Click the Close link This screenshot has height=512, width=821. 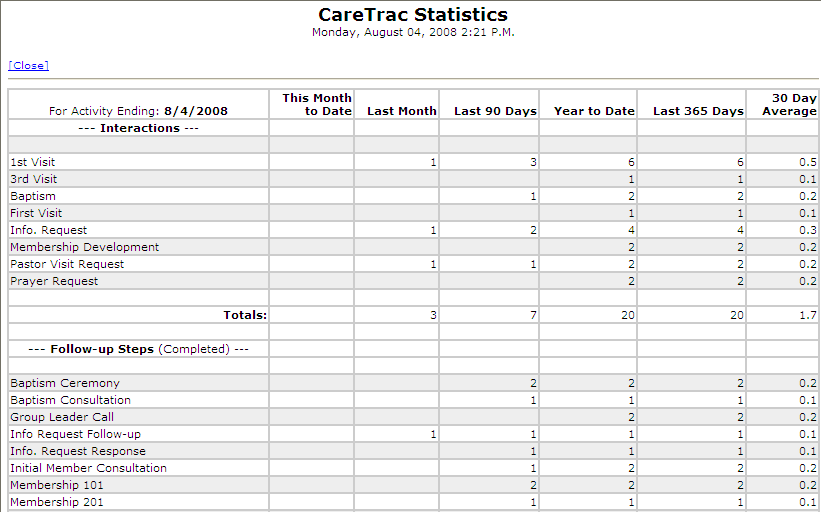(x=28, y=66)
